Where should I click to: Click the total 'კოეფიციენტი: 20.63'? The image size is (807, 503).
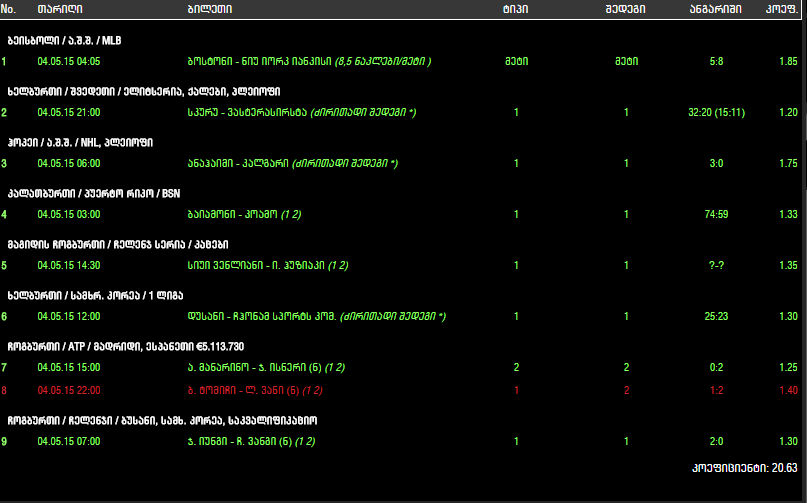[x=745, y=468]
